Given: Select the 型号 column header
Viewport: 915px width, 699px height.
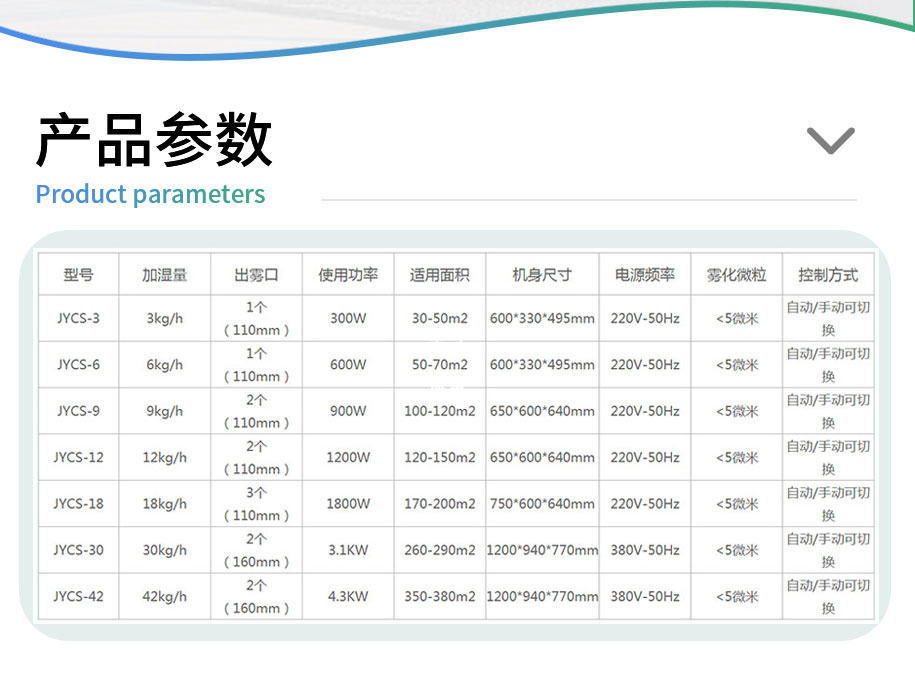Looking at the screenshot, I should [78, 273].
